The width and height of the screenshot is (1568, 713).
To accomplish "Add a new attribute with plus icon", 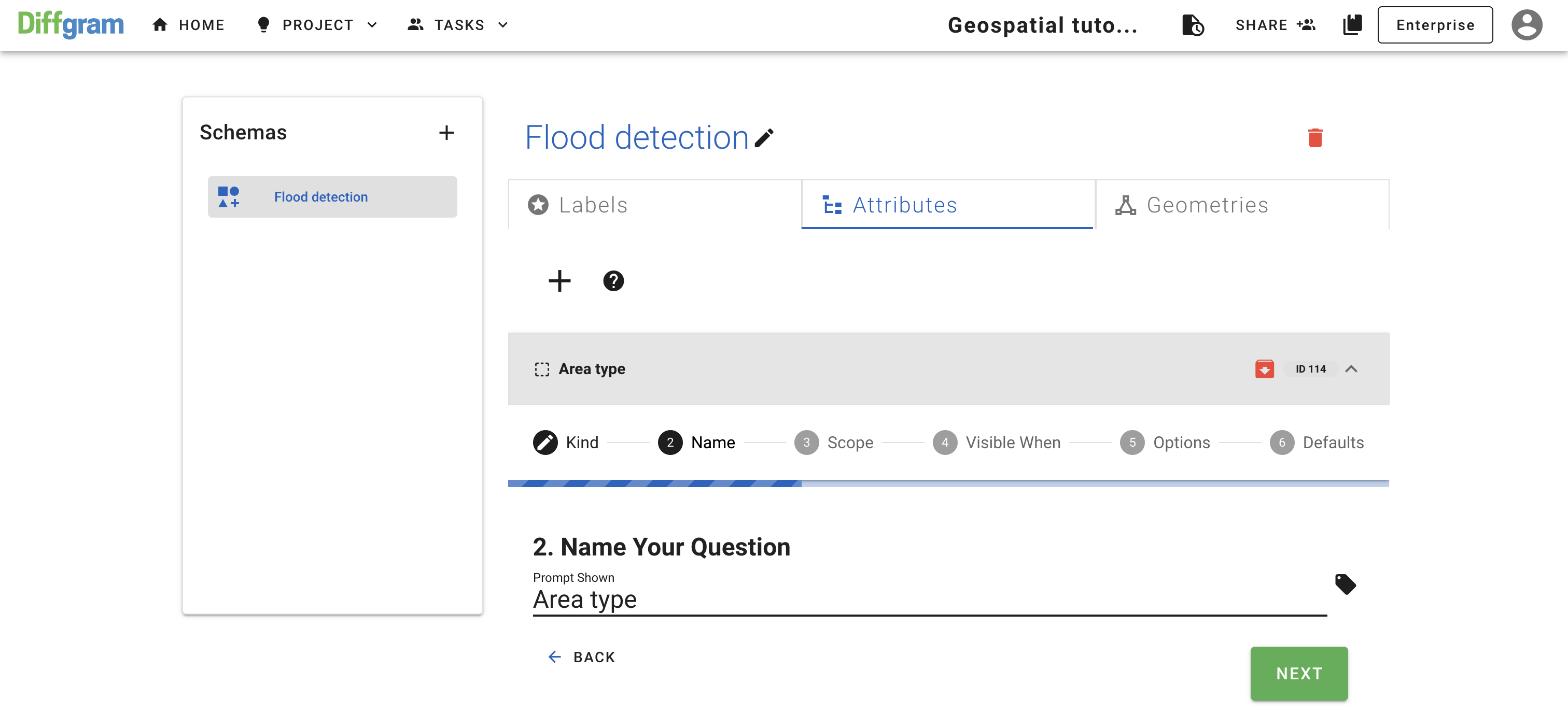I will click(559, 280).
